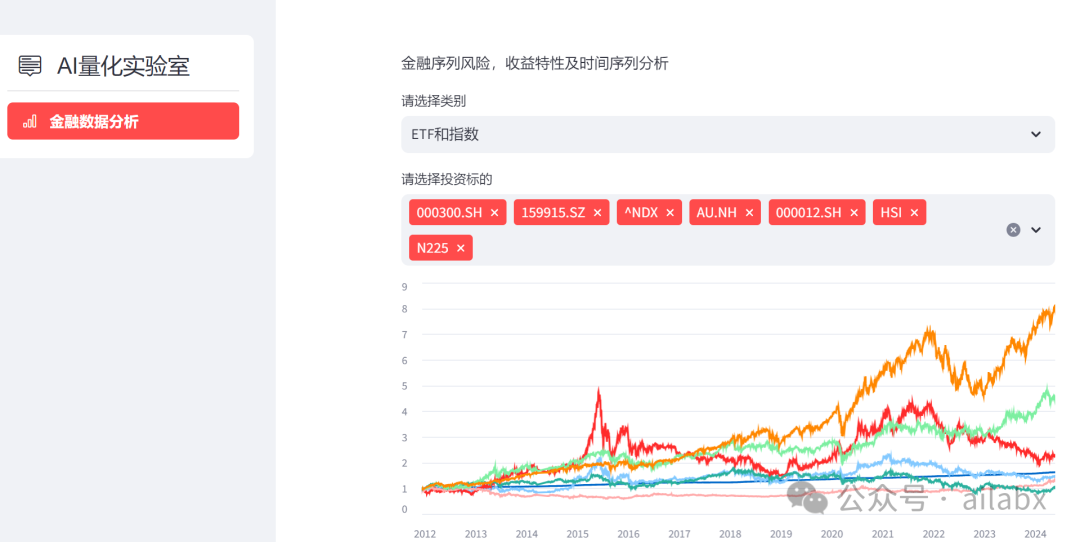Image resolution: width=1080 pixels, height=542 pixels.
Task: Remove the AU.NH tag
Action: (x=749, y=213)
